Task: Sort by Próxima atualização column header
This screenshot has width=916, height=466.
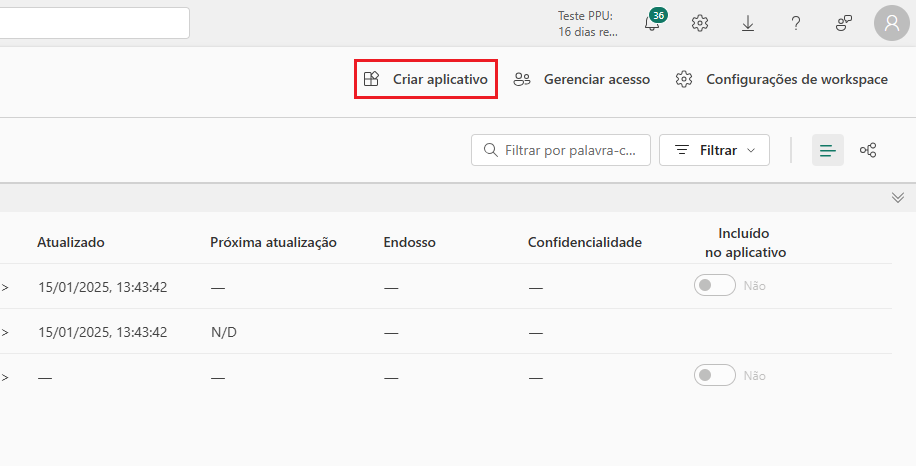Action: click(273, 242)
